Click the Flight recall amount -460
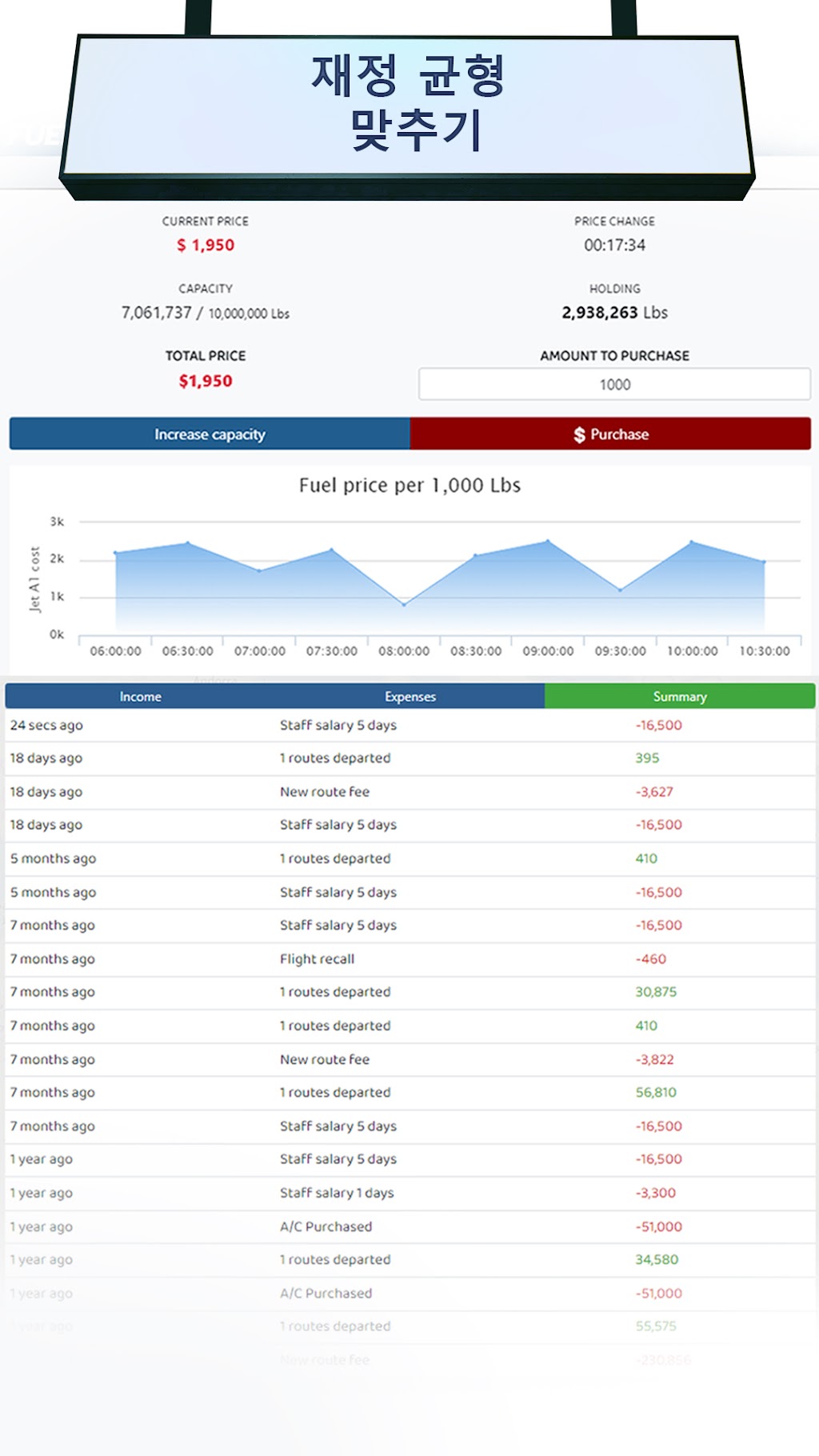 (650, 959)
